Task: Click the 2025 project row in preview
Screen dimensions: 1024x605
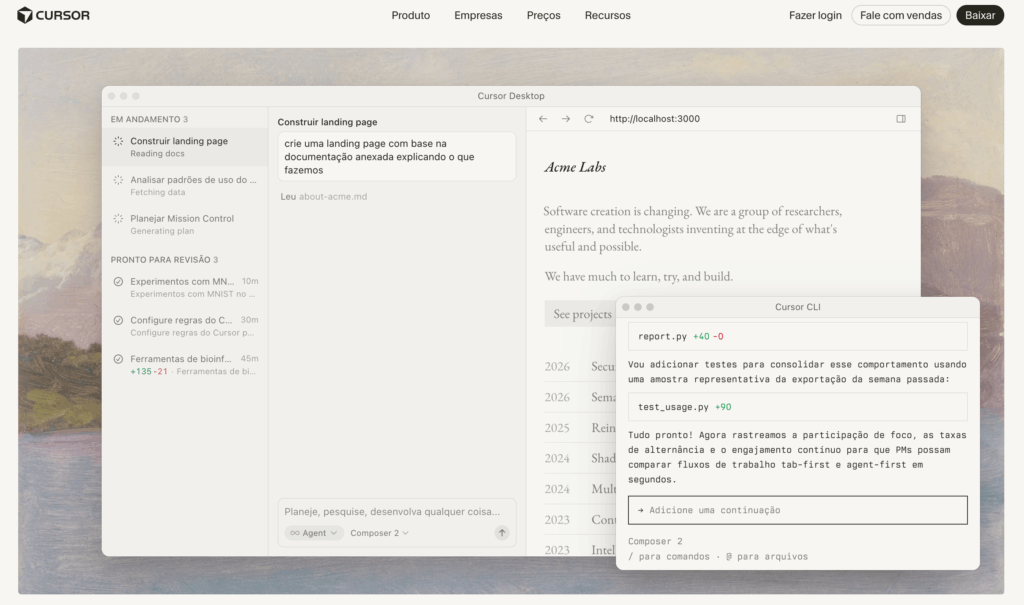Action: tap(580, 428)
